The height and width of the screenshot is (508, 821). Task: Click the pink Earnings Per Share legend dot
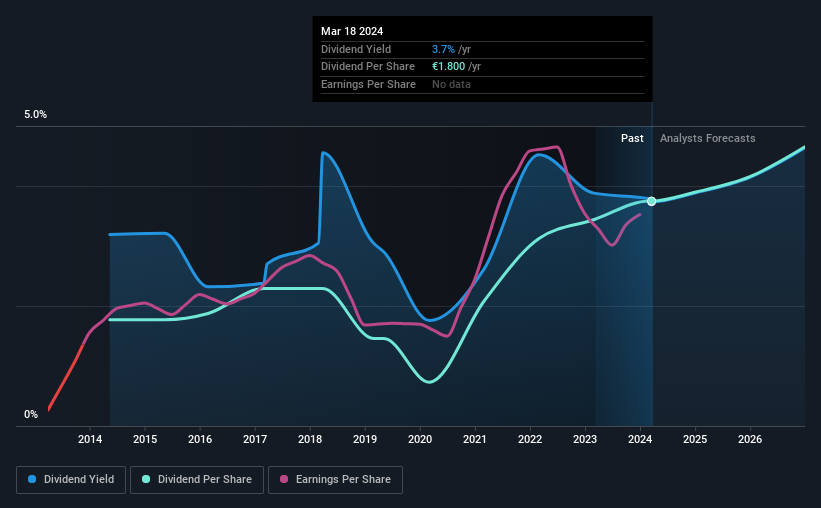(x=284, y=479)
